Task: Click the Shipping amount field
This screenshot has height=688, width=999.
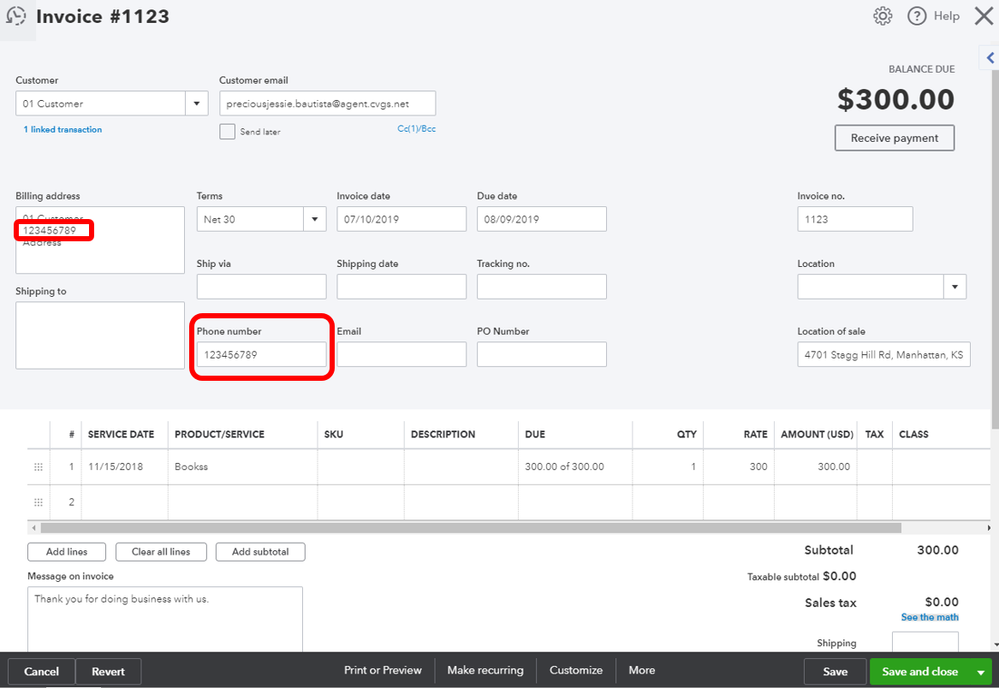Action: point(925,642)
